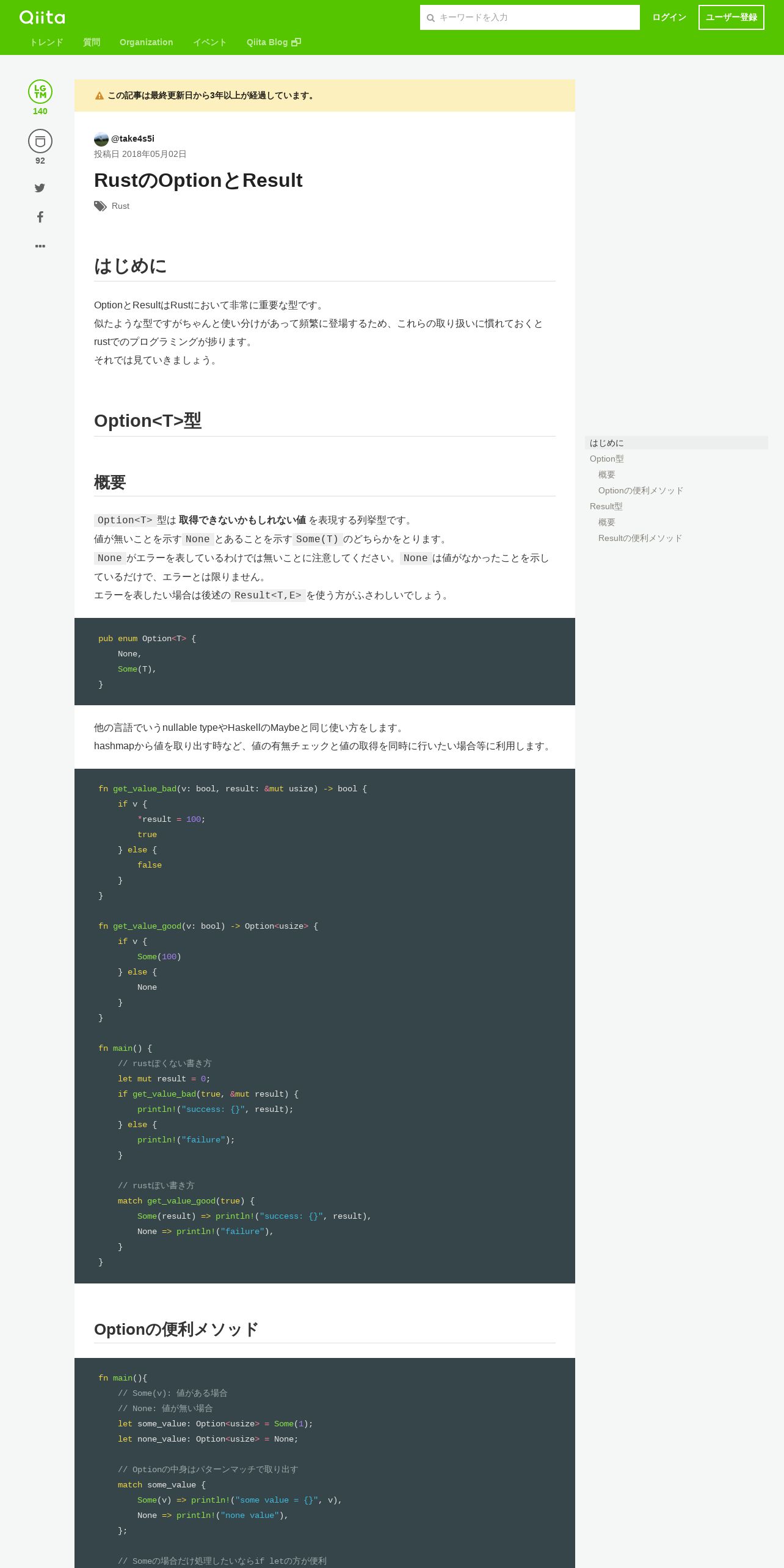This screenshot has width=784, height=1568.
Task: Click the inline code Some(T)
Action: (x=317, y=539)
